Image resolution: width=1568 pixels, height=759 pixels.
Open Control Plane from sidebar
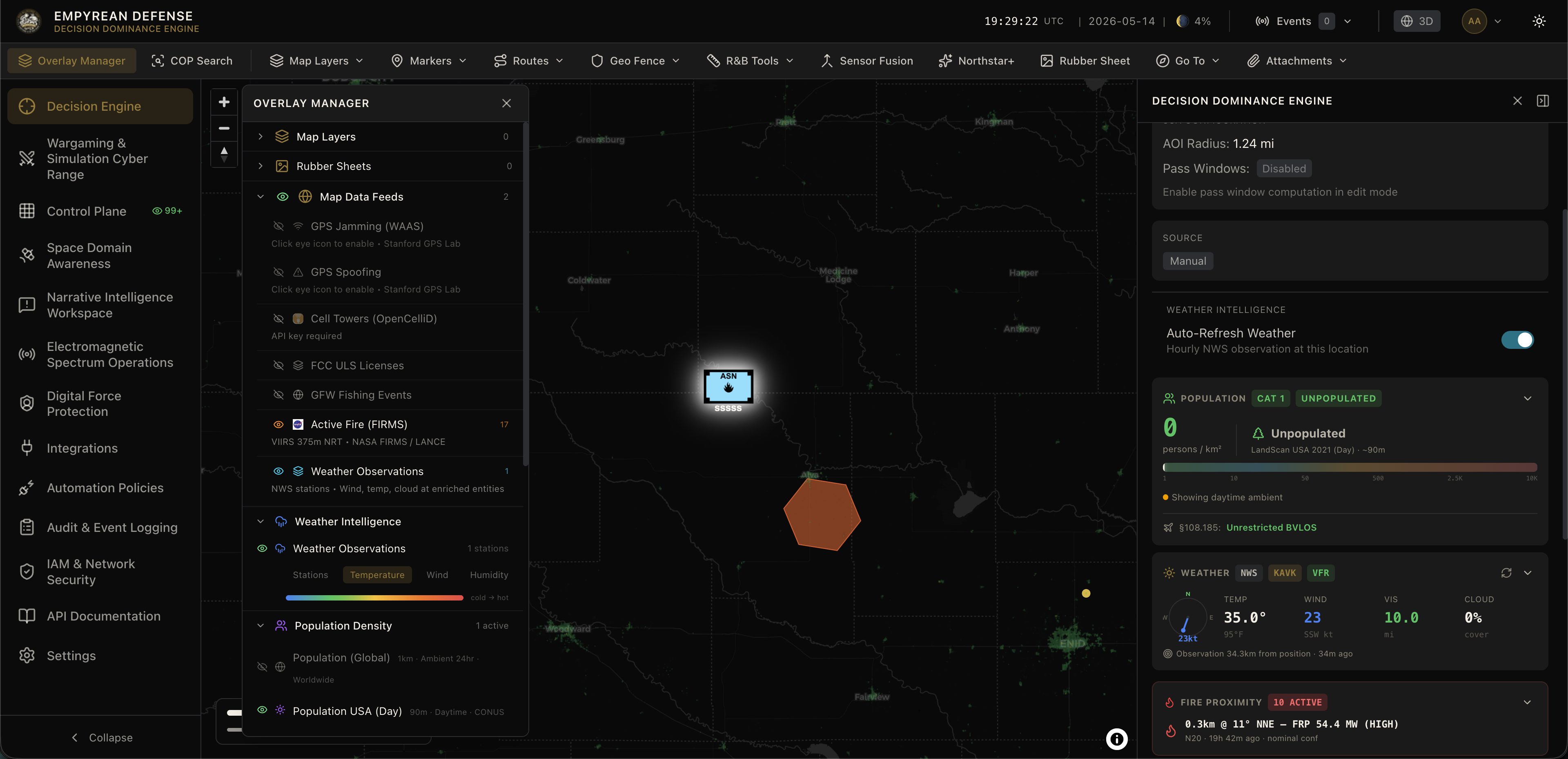[x=100, y=211]
